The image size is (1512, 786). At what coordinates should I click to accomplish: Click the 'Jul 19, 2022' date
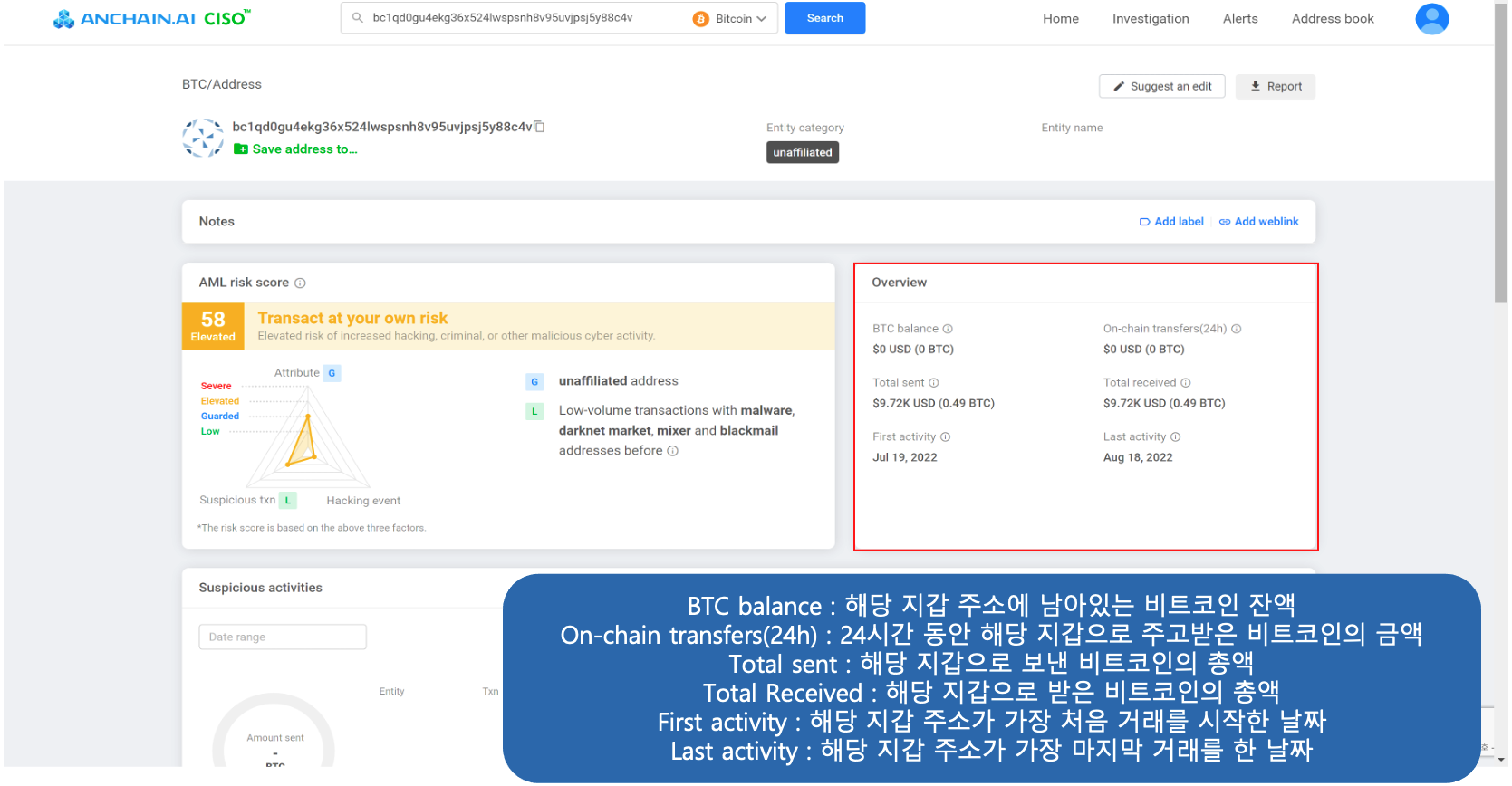(904, 457)
